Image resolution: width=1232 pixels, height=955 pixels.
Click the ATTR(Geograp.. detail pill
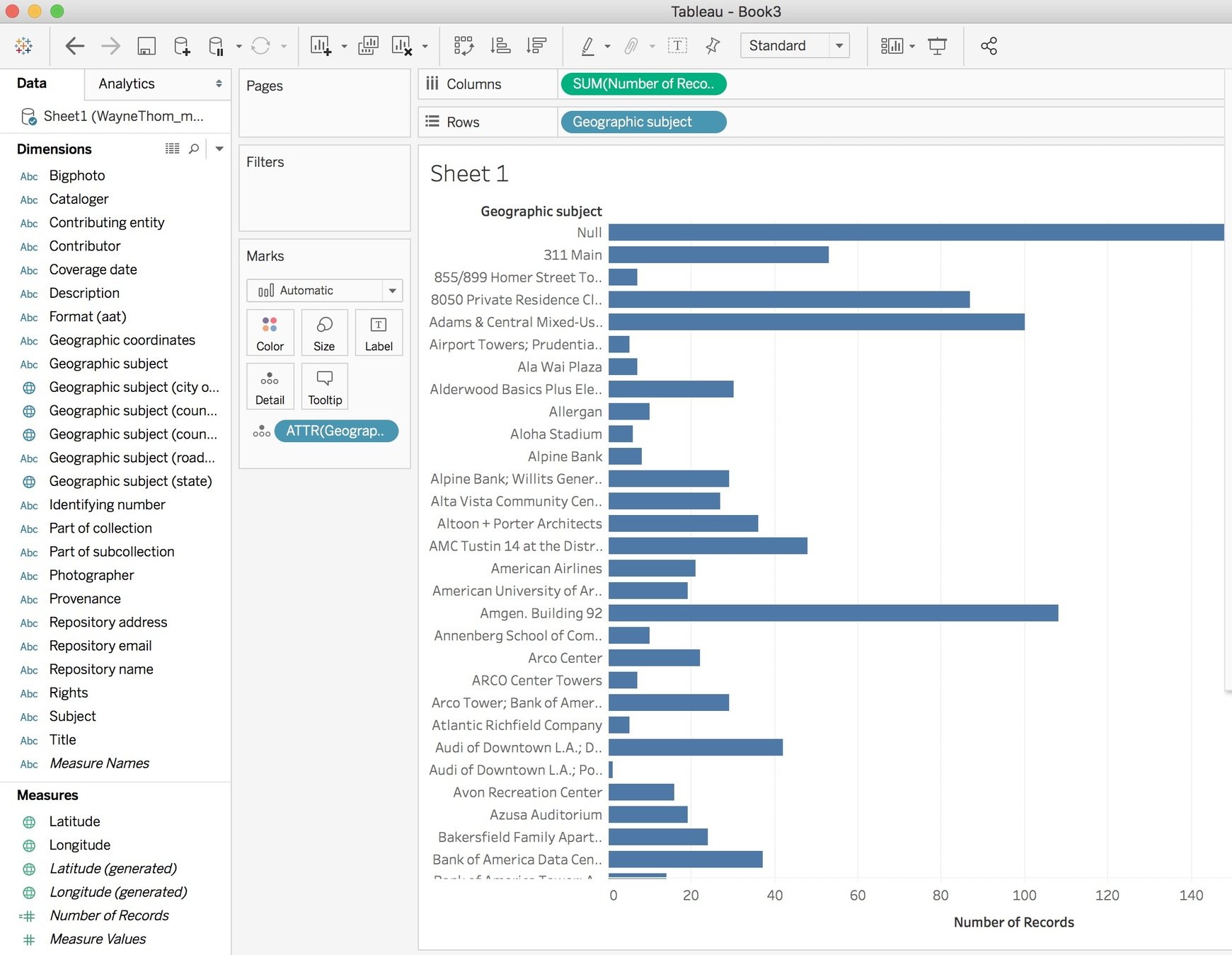[x=336, y=431]
